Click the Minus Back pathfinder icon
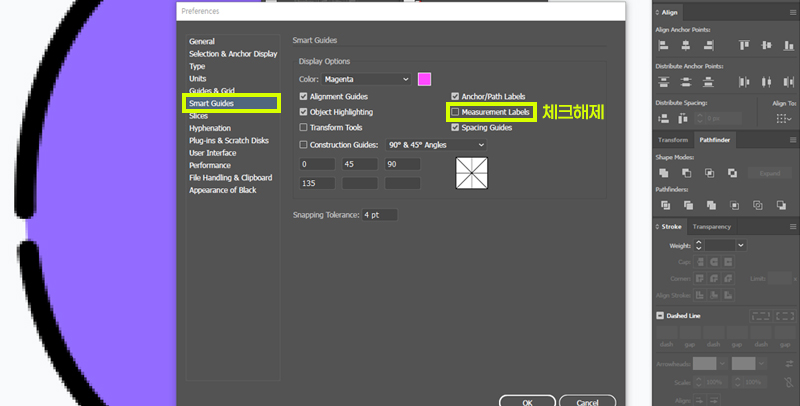 tap(781, 205)
